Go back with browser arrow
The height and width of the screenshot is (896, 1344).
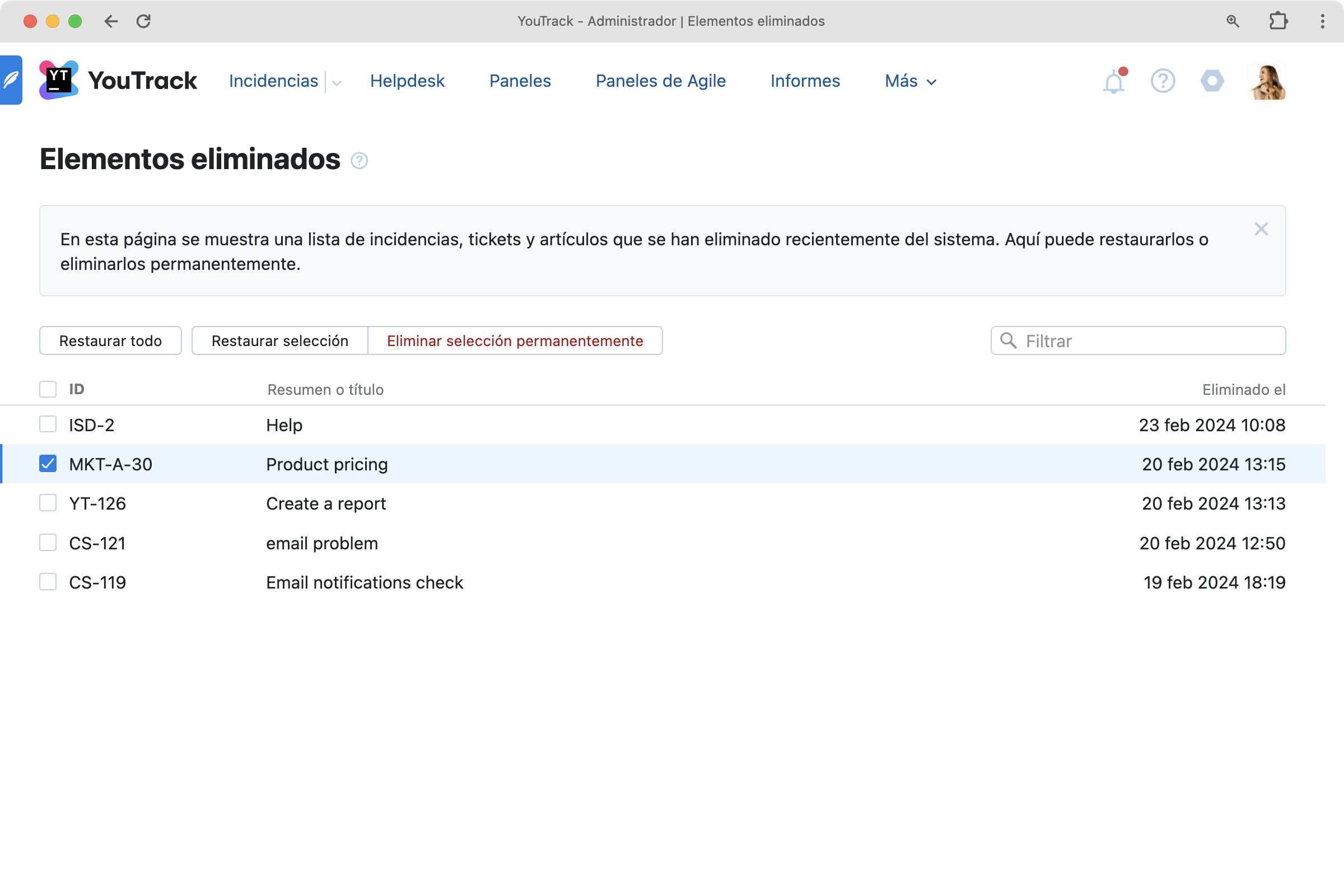pos(111,21)
